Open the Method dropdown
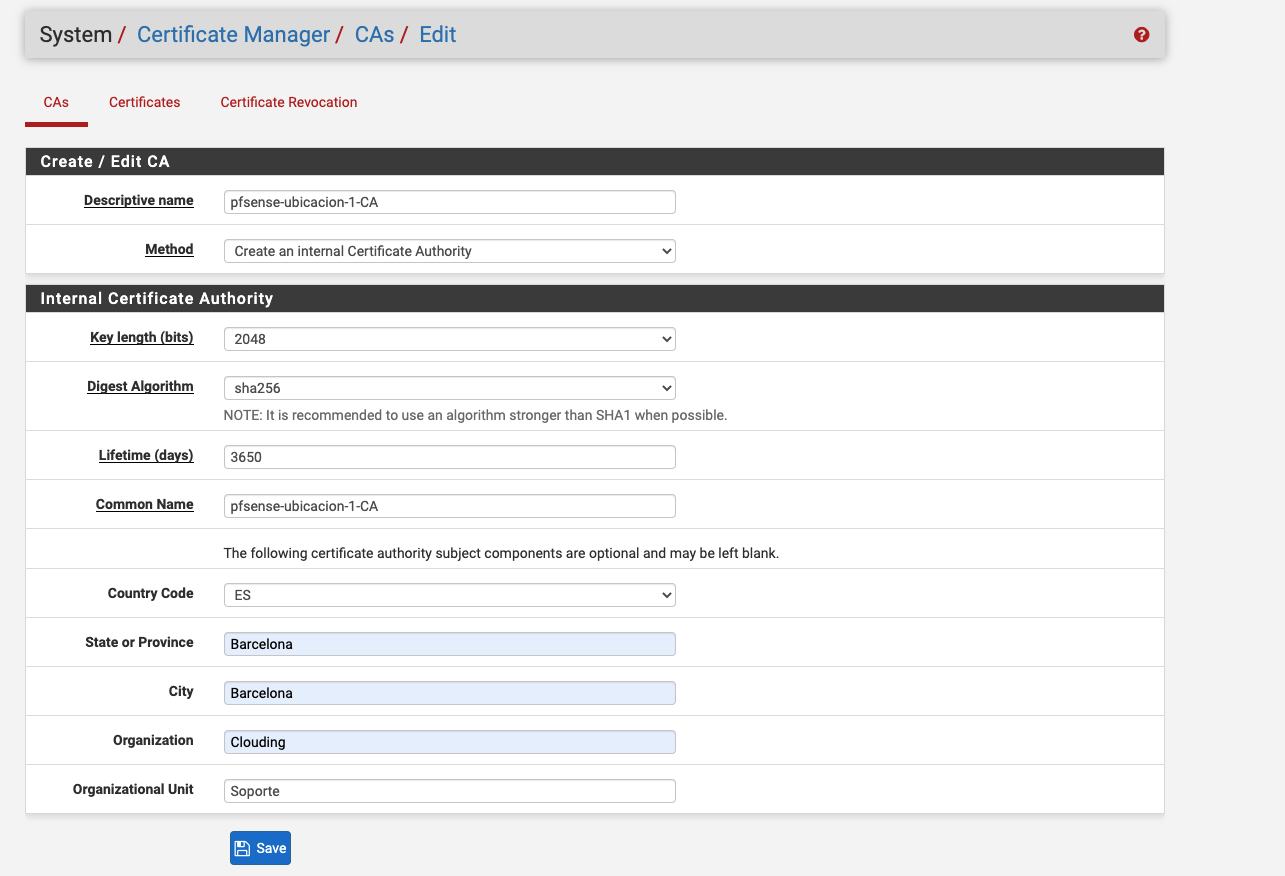The image size is (1285, 876). [450, 251]
